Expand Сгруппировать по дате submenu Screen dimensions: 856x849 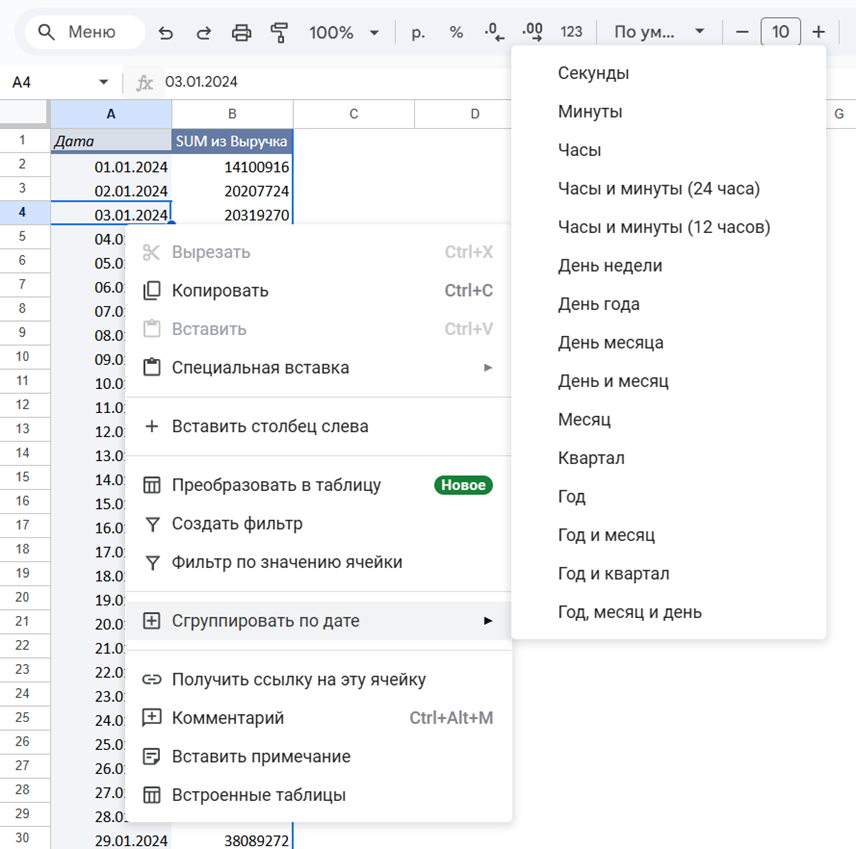(x=318, y=621)
